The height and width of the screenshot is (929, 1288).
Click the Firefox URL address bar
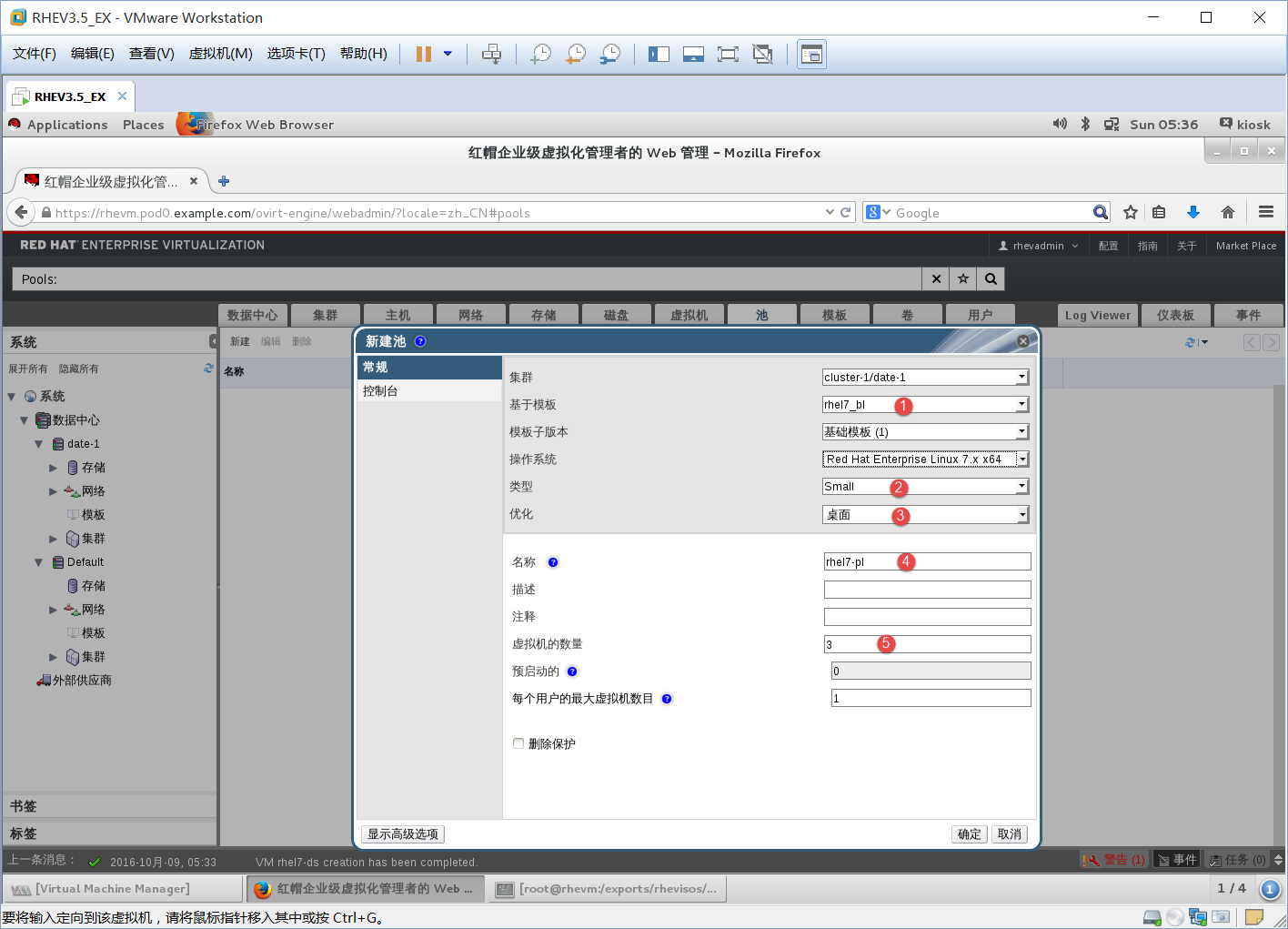pyautogui.click(x=437, y=213)
